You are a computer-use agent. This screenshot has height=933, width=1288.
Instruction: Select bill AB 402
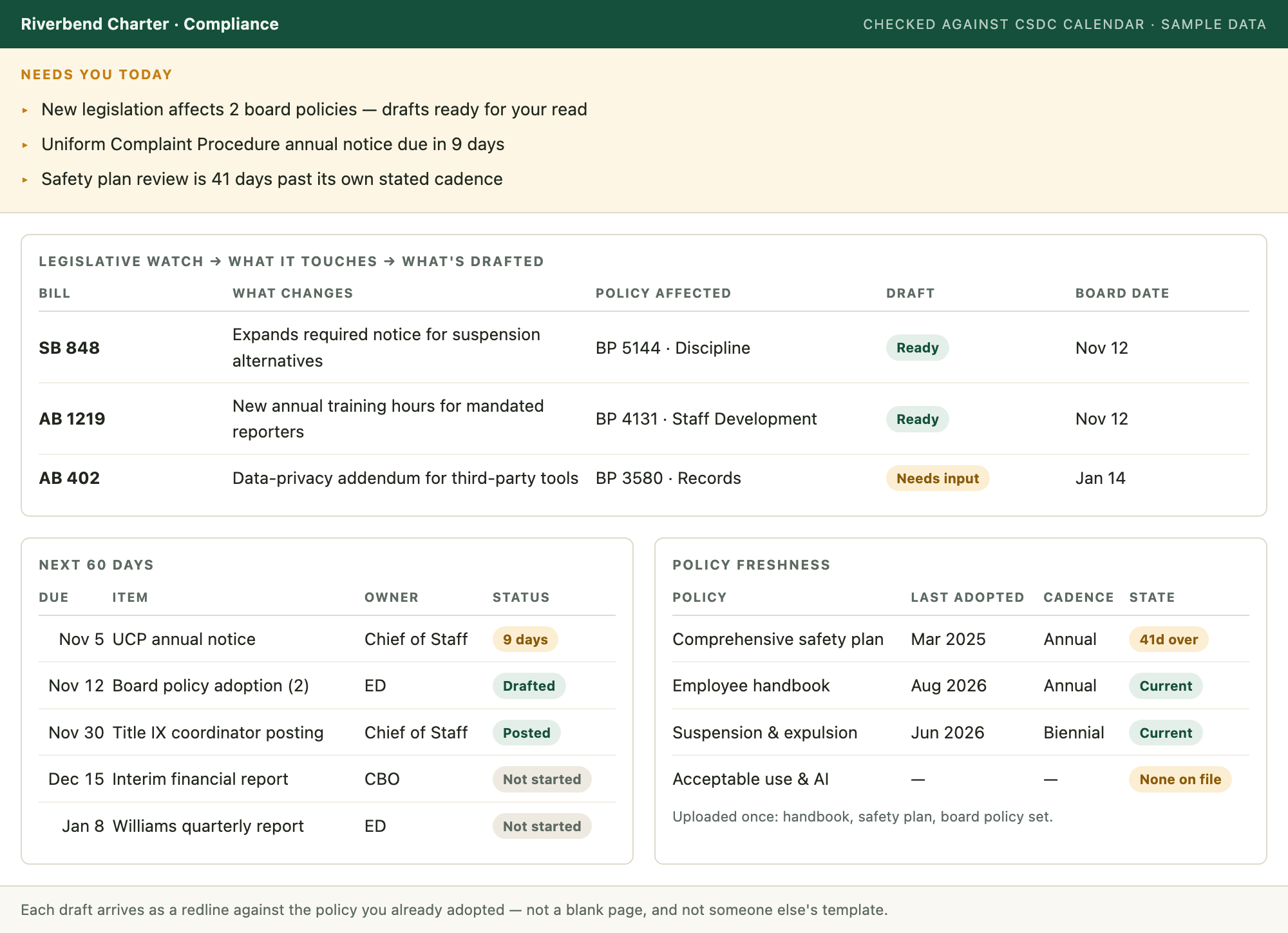pyautogui.click(x=69, y=478)
